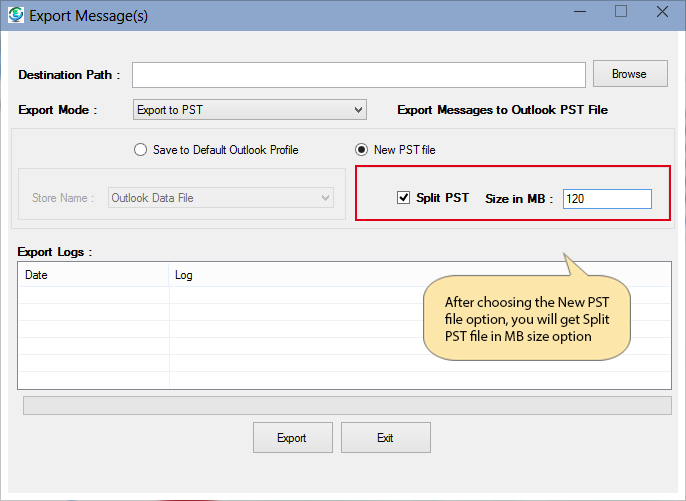Click the app icon in the title bar

[15, 15]
